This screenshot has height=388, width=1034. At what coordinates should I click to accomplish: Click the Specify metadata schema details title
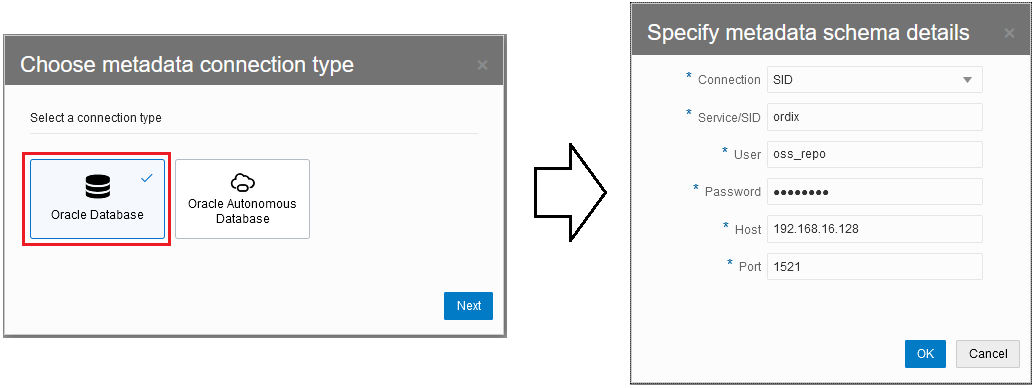pos(808,33)
